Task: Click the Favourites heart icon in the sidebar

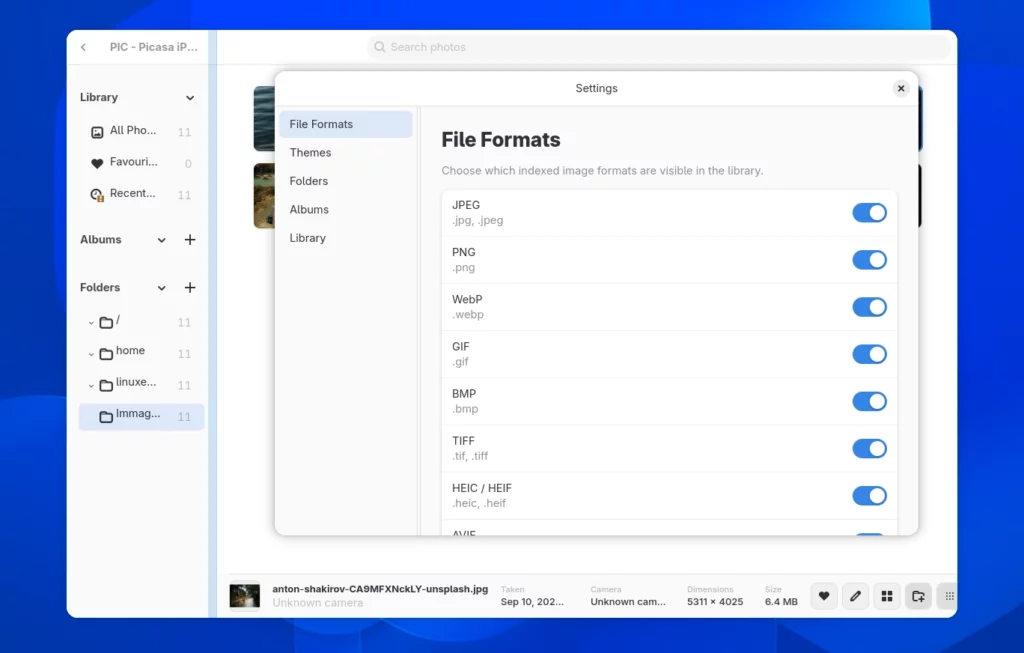Action: point(97,164)
